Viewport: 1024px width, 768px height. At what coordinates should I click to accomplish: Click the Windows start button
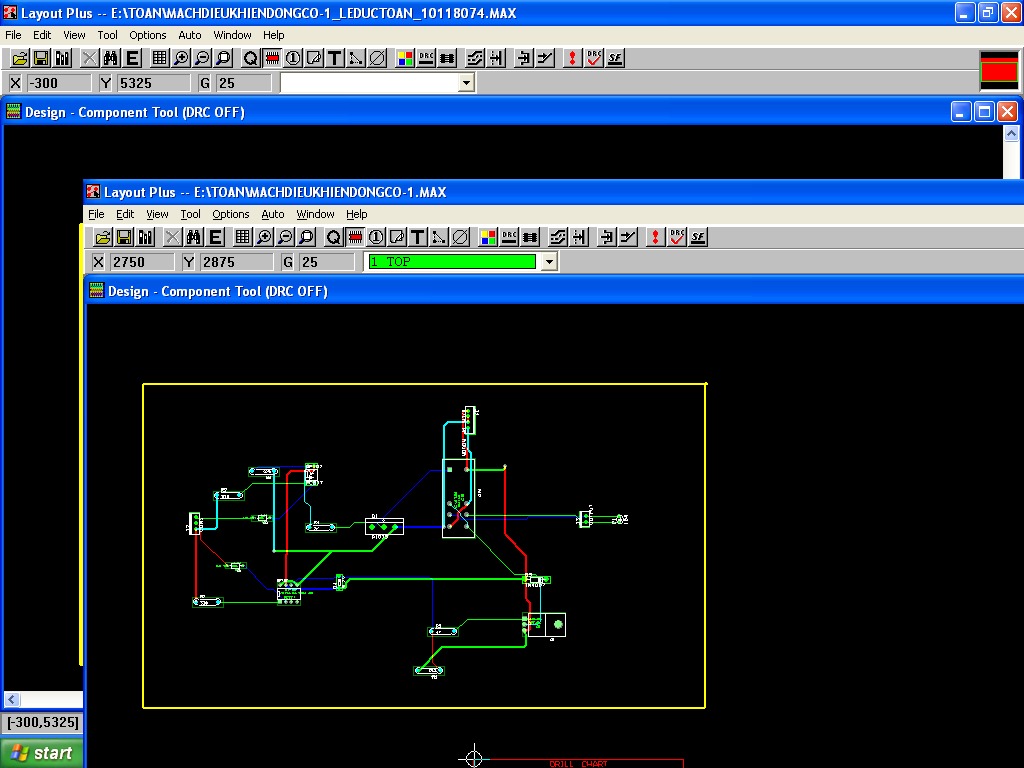[41, 753]
